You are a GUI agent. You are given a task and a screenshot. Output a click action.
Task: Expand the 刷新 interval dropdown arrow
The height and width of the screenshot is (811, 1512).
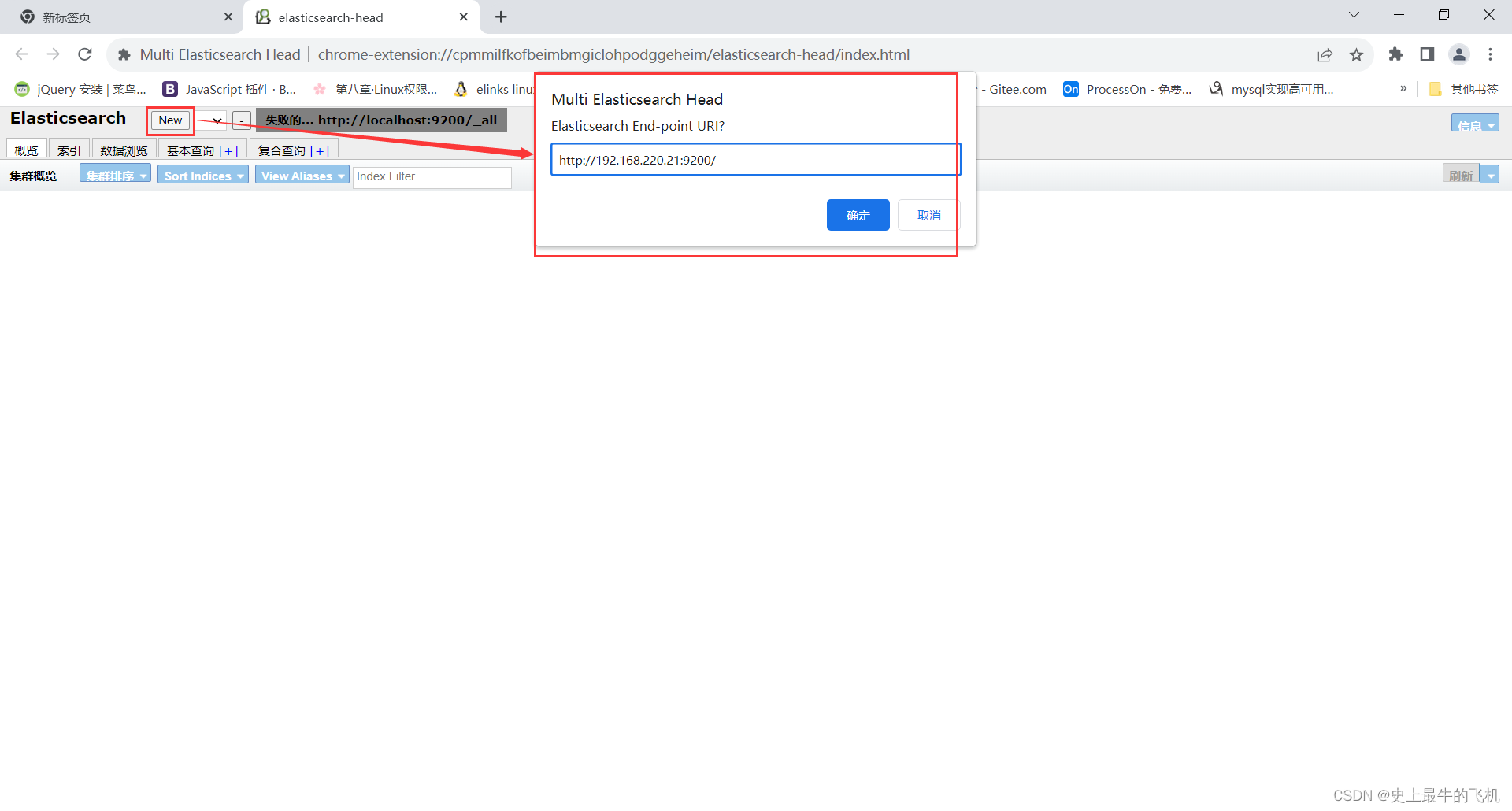(x=1490, y=176)
